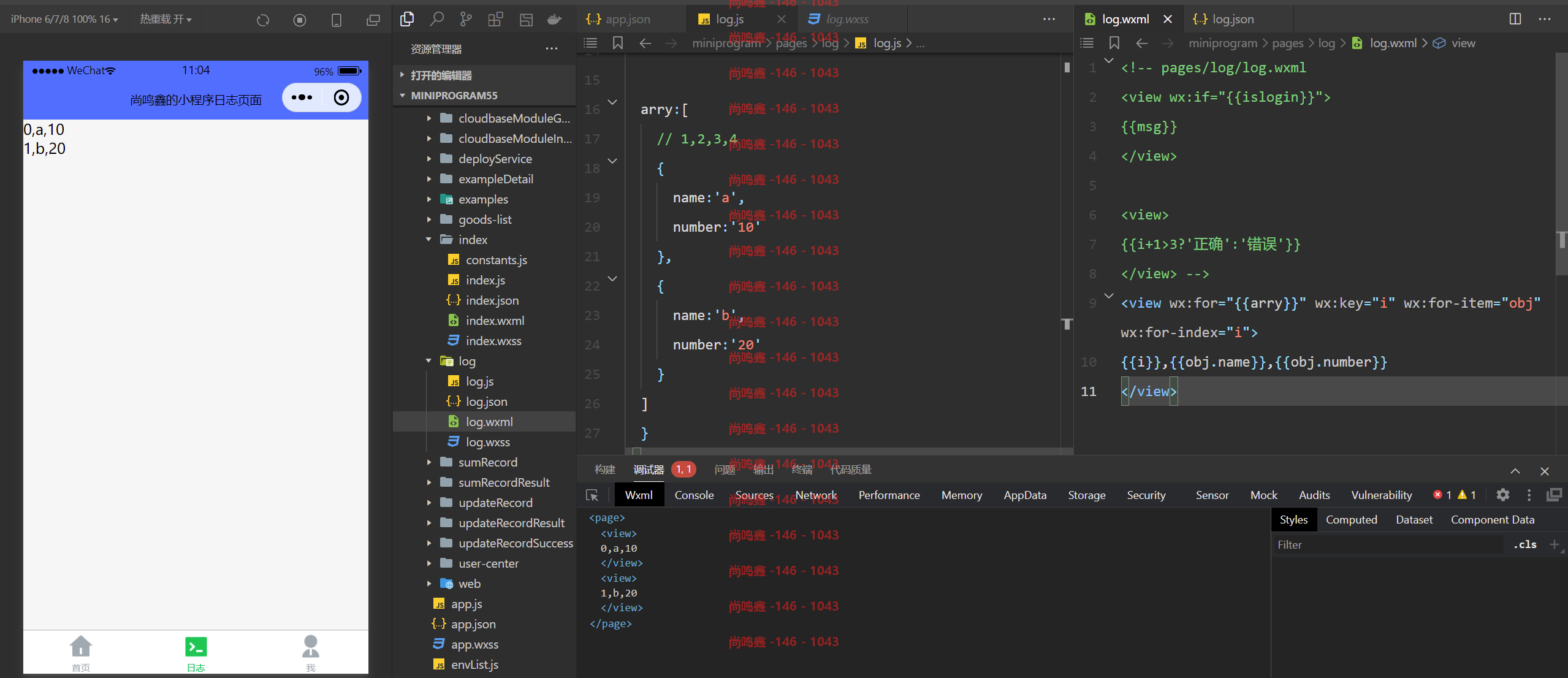The image size is (1568, 678).
Task: Open the Docker whale icon
Action: tap(555, 20)
